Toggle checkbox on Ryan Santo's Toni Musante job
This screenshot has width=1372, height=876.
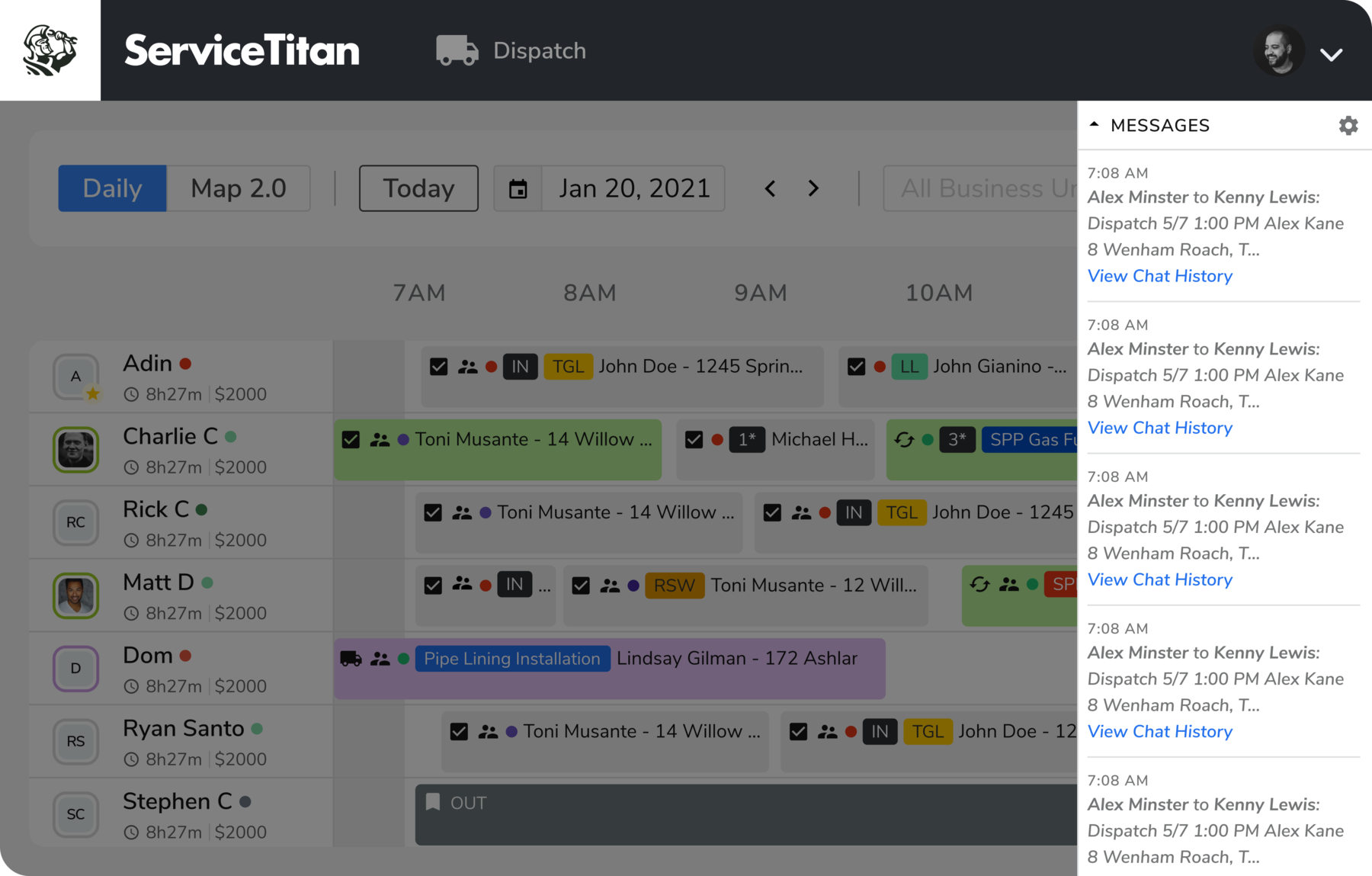[459, 732]
